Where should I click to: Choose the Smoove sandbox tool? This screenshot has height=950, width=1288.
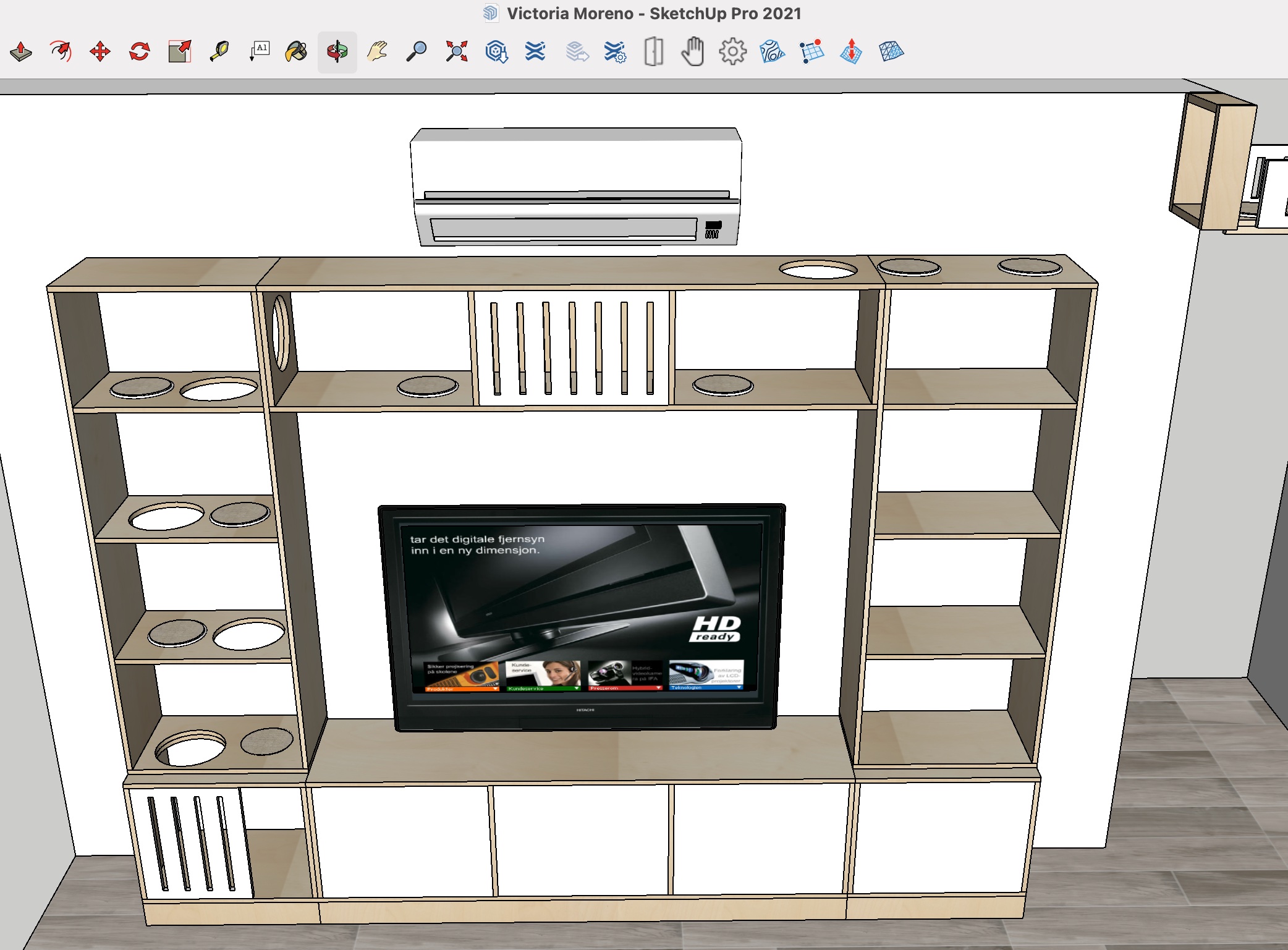pos(851,52)
